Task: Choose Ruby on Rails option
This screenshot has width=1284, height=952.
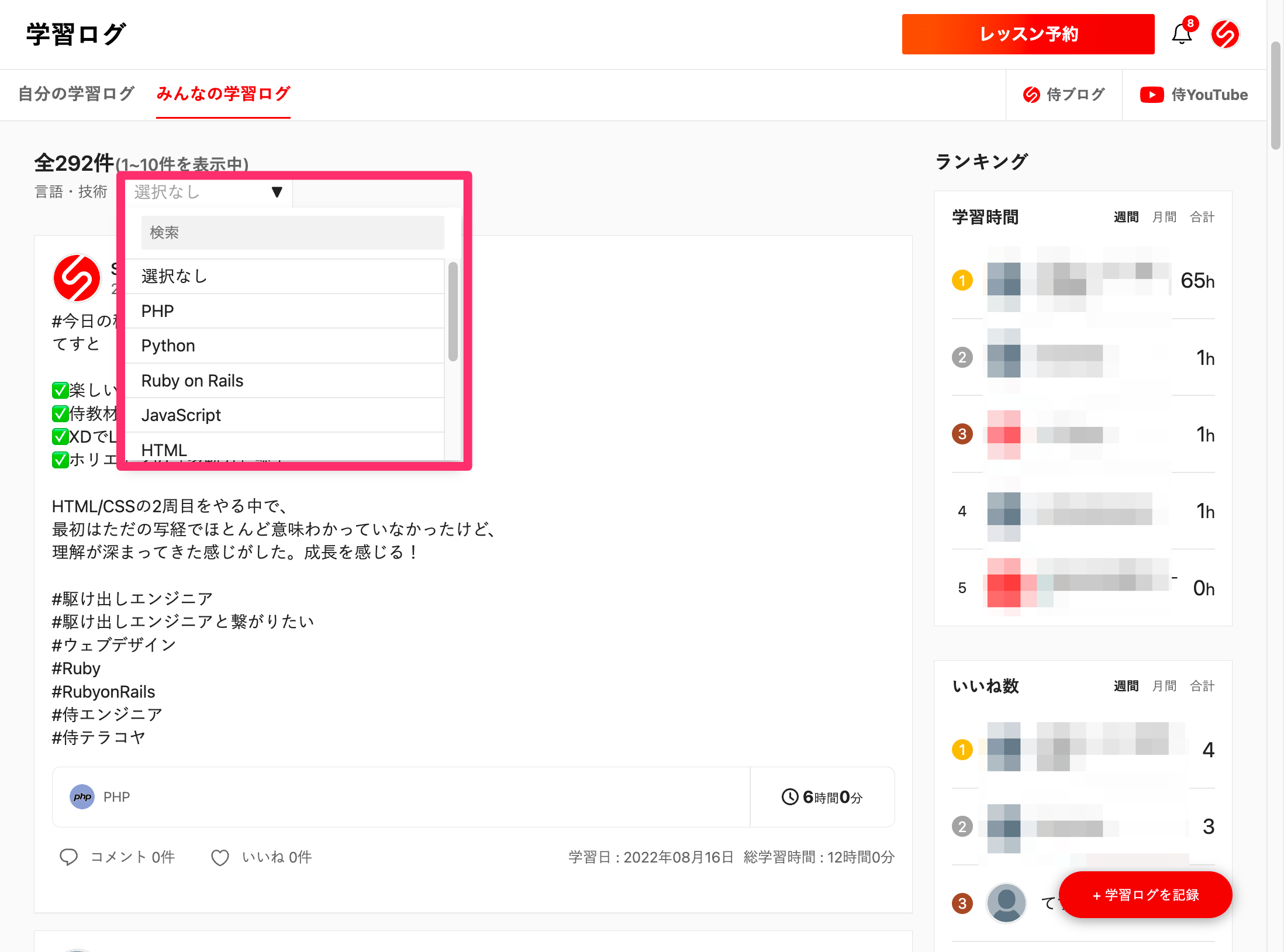Action: (x=192, y=381)
